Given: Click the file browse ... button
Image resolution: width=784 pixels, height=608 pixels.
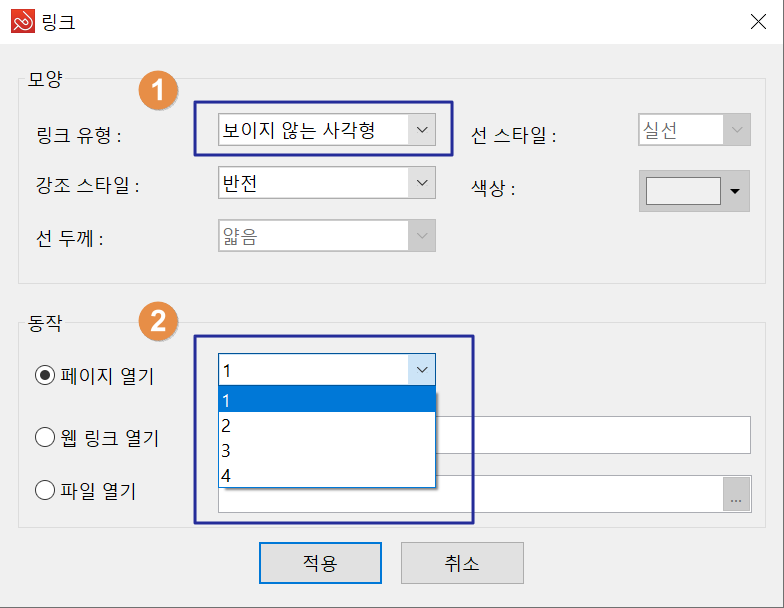Looking at the screenshot, I should pos(736,494).
